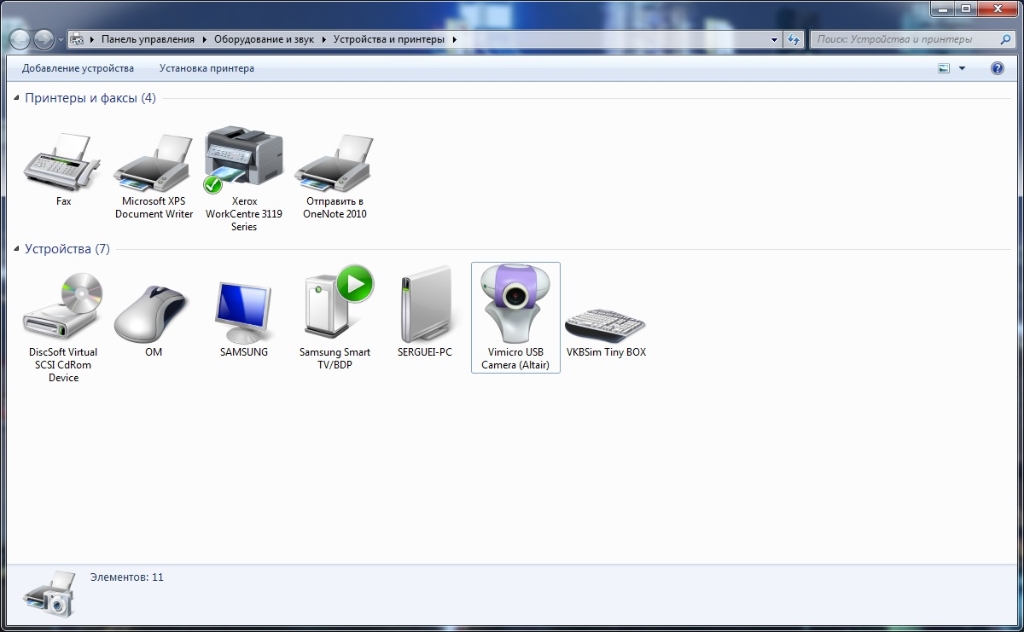1024x632 pixels.
Task: Navigate to Панель управления breadcrumb
Action: point(148,39)
